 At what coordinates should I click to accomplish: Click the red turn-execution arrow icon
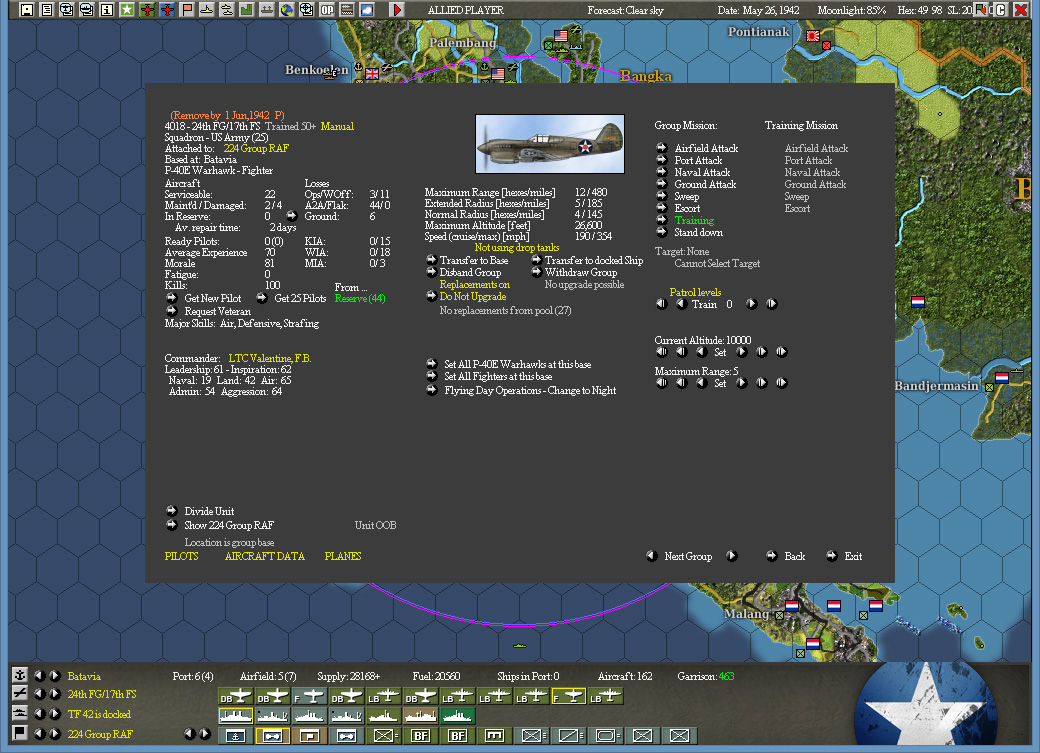396,10
